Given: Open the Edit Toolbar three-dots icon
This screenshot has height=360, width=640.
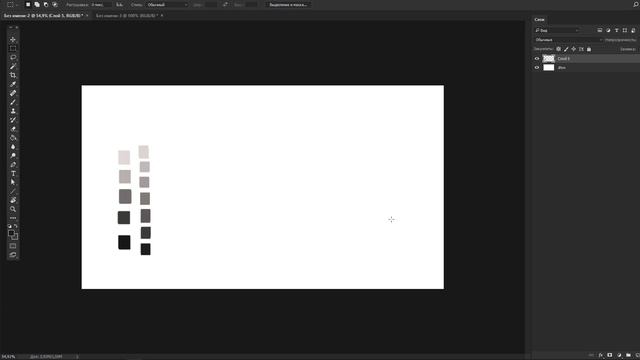Looking at the screenshot, I should click(x=13, y=218).
